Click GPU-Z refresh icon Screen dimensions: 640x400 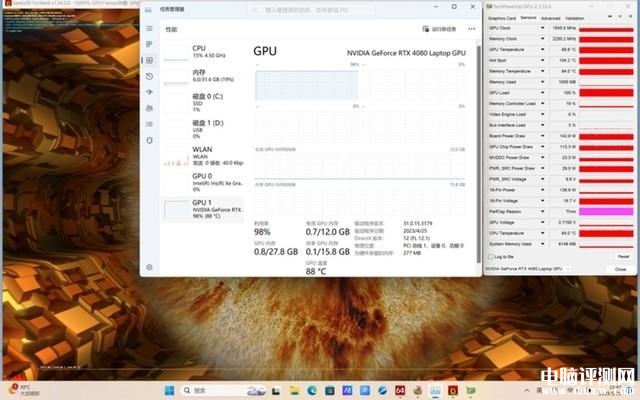point(620,17)
